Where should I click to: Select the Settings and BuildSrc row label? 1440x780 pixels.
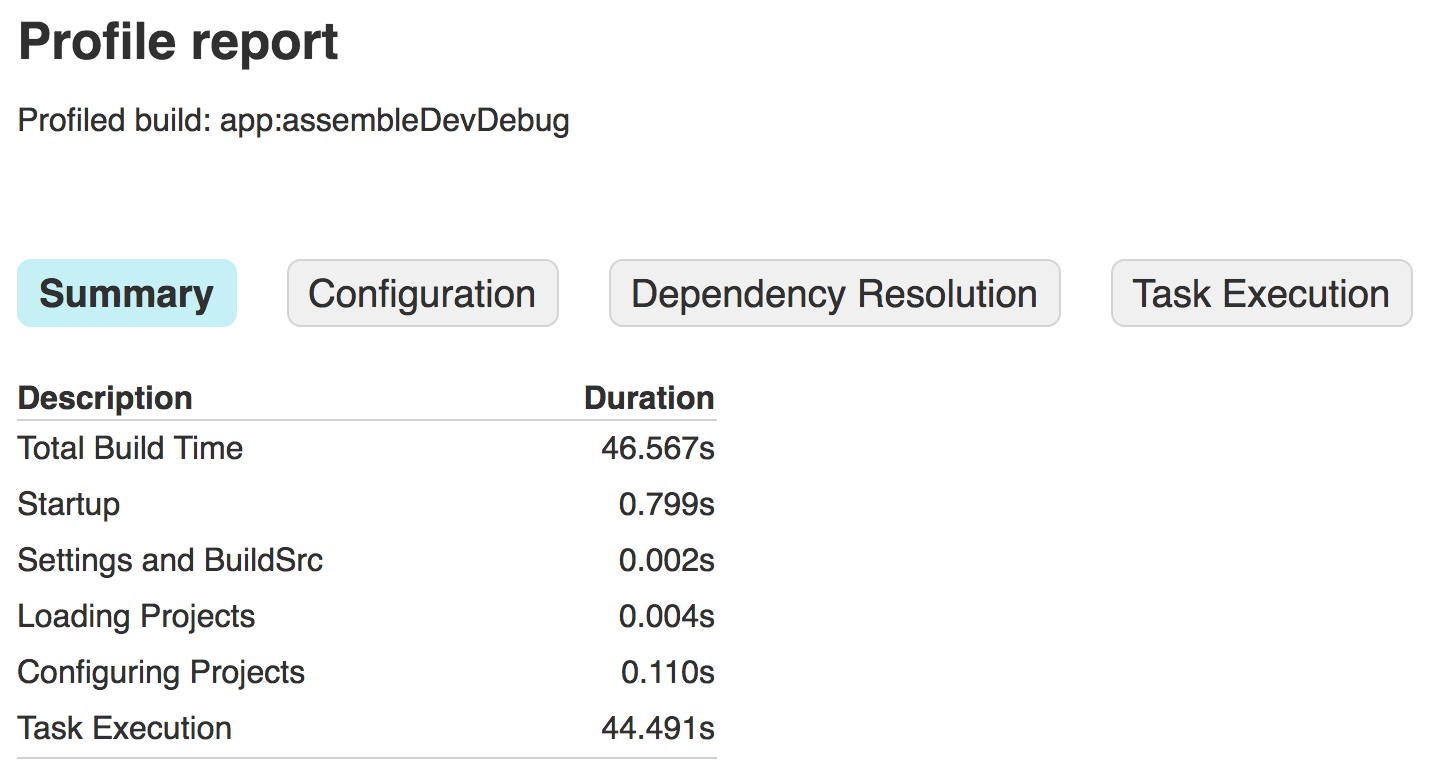(x=170, y=560)
